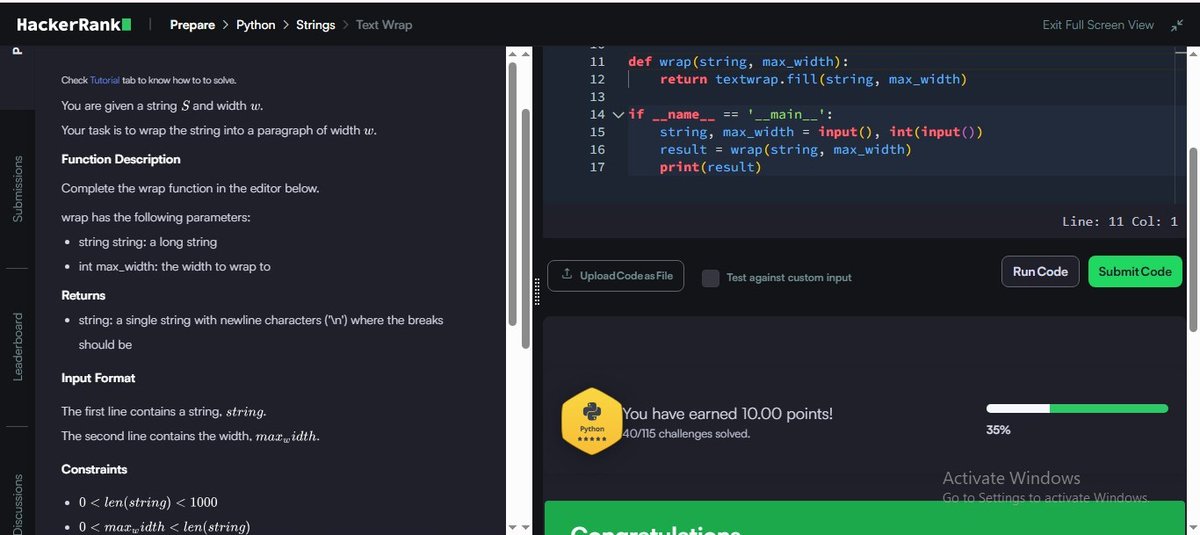Screen dimensions: 1200x535
Task: Click the 35% progress bar
Action: 1077,408
